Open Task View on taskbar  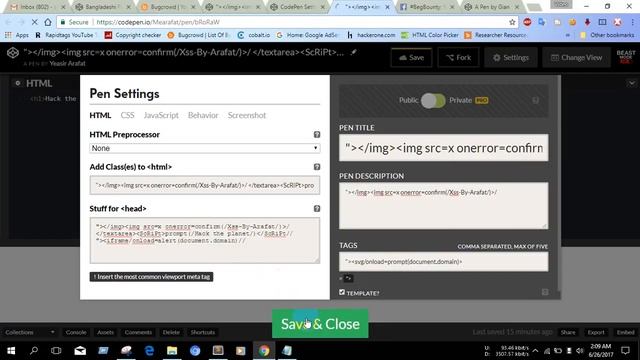[x=56, y=351]
